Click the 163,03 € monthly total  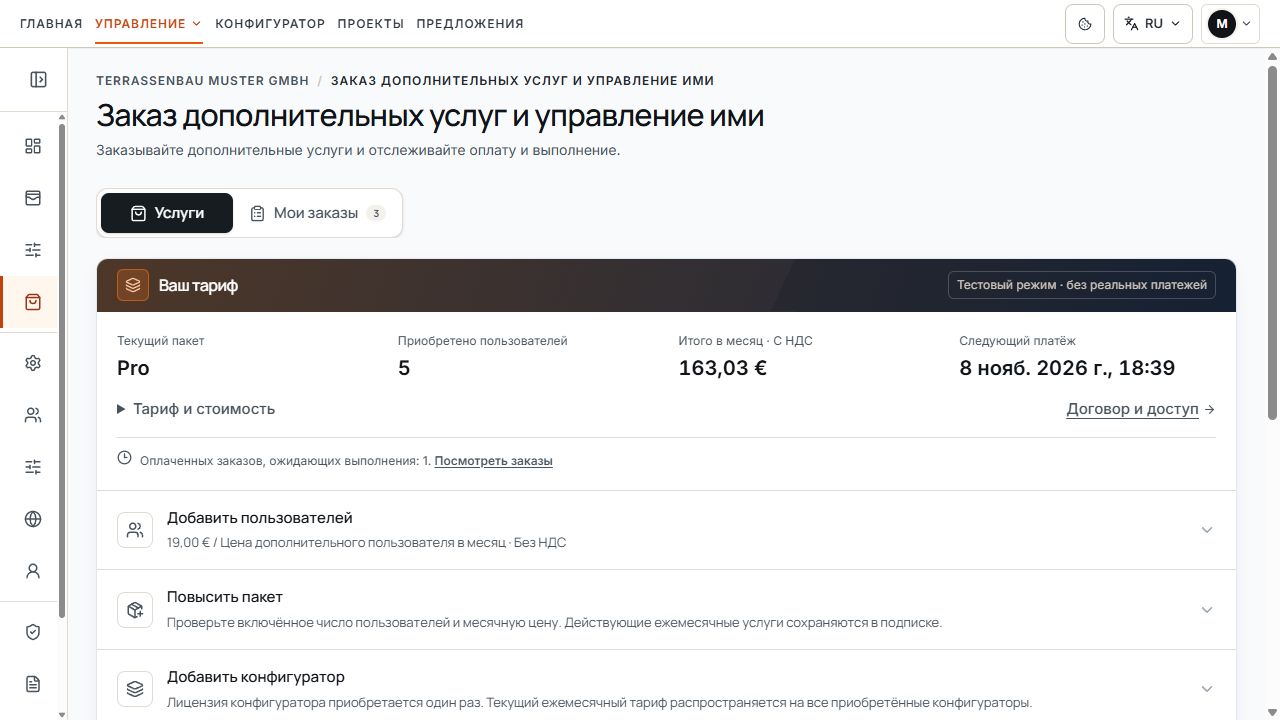pos(723,368)
